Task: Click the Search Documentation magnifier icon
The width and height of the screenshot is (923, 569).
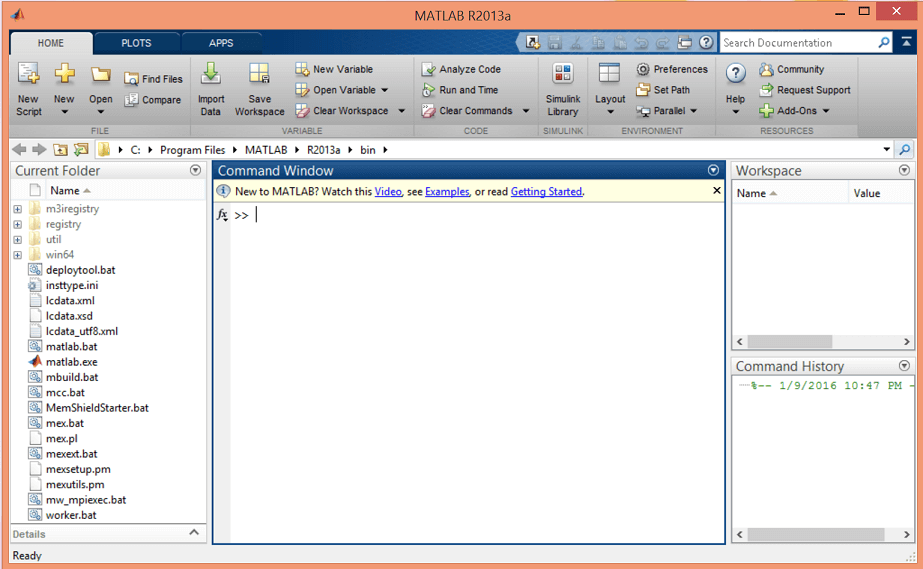Action: point(884,42)
